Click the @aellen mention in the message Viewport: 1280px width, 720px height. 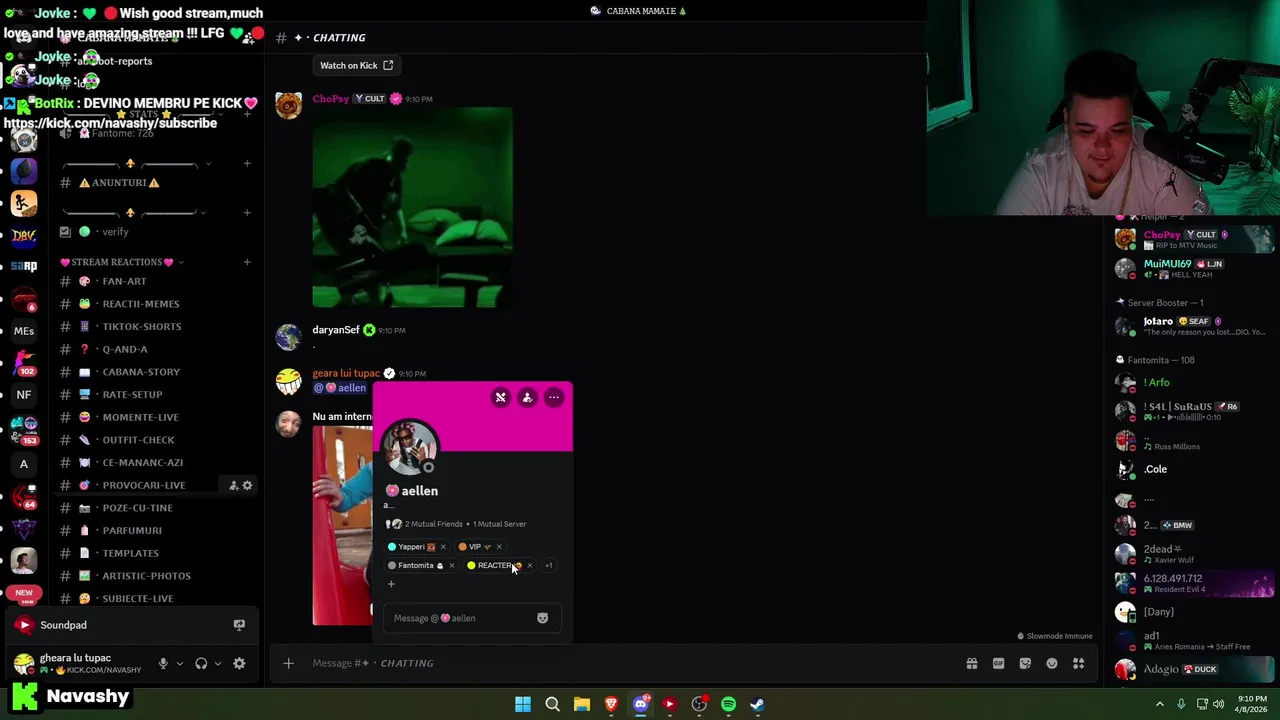[x=340, y=388]
